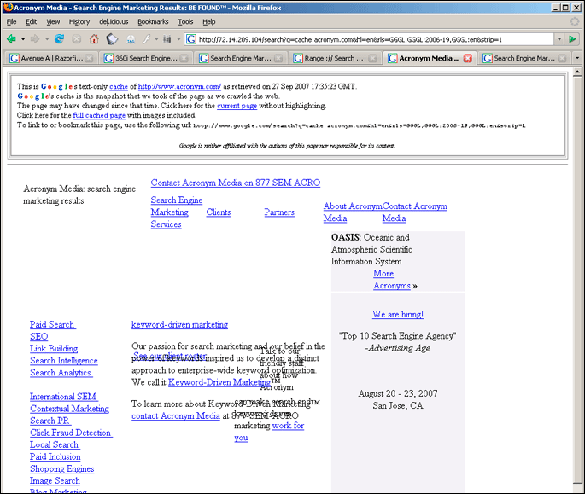Open the About Acronym Media link

pyautogui.click(x=353, y=212)
